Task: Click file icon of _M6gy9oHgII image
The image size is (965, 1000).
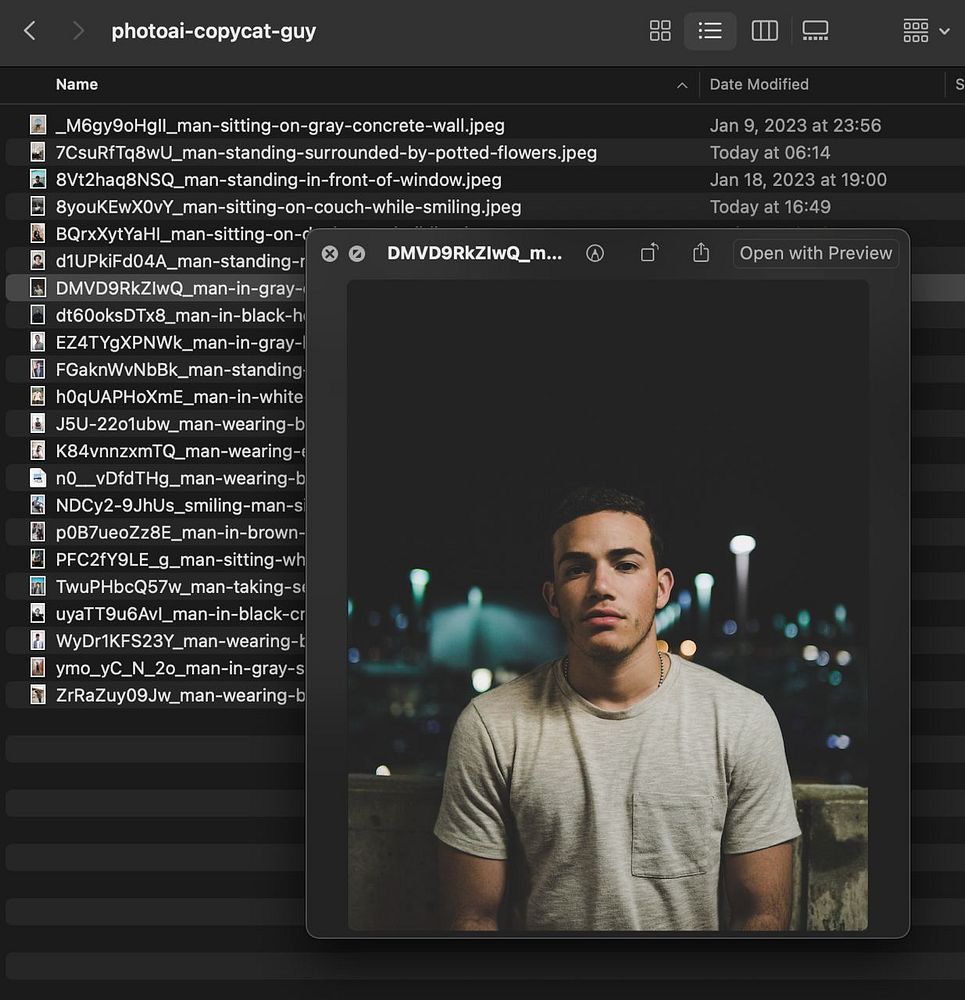Action: click(38, 125)
